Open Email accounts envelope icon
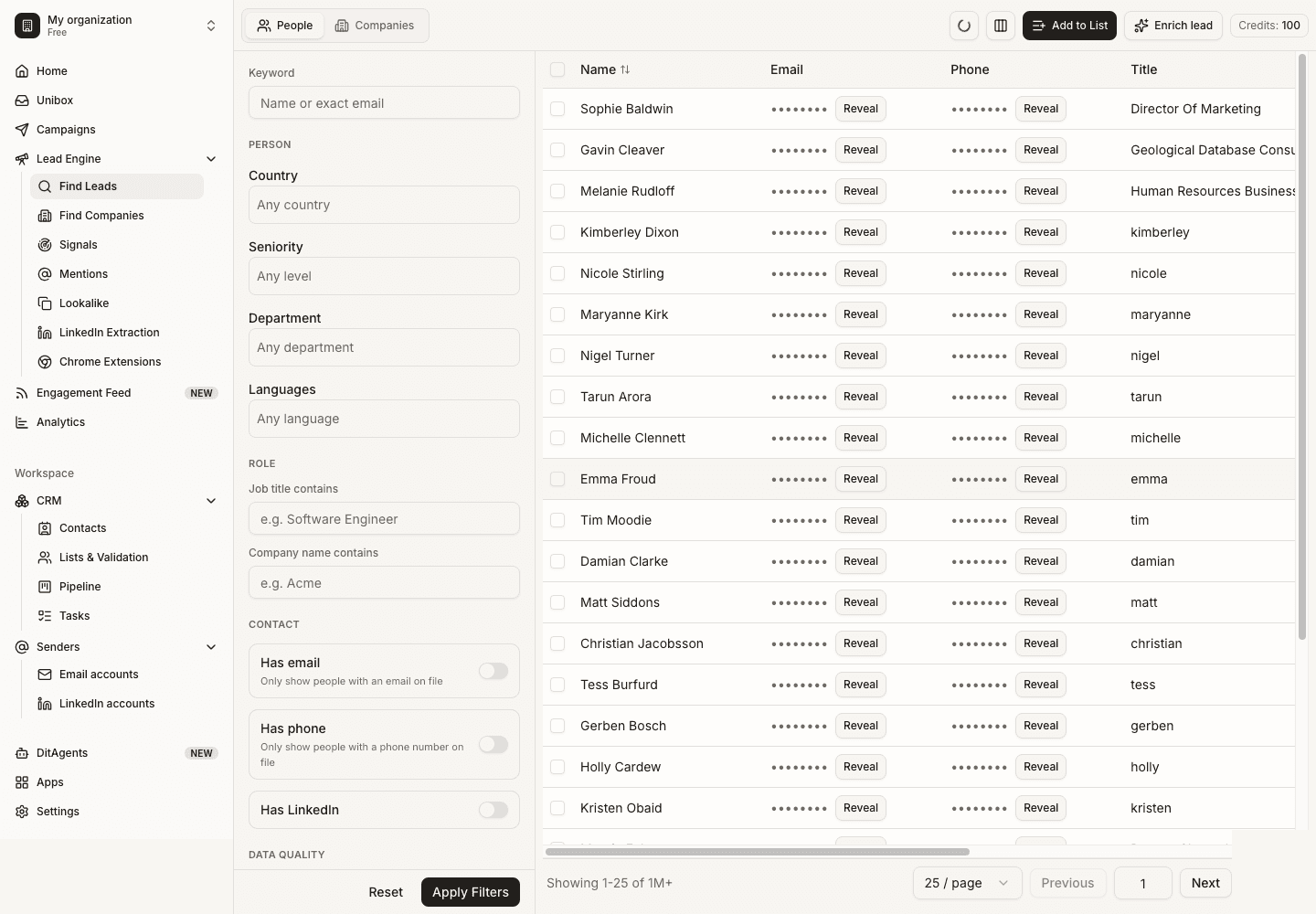Viewport: 1316px width, 914px height. (x=45, y=675)
